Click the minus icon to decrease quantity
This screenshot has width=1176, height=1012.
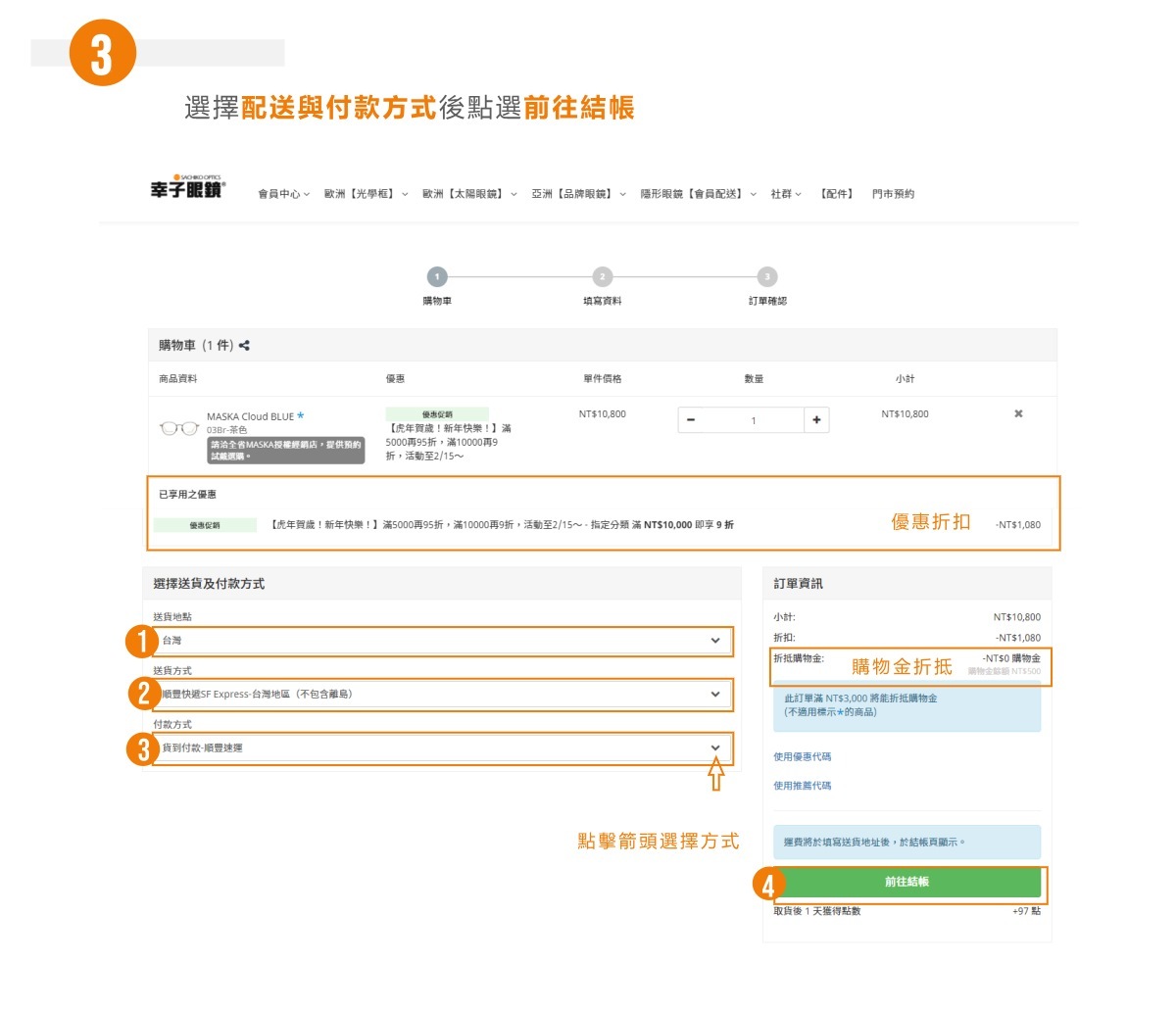tap(692, 419)
